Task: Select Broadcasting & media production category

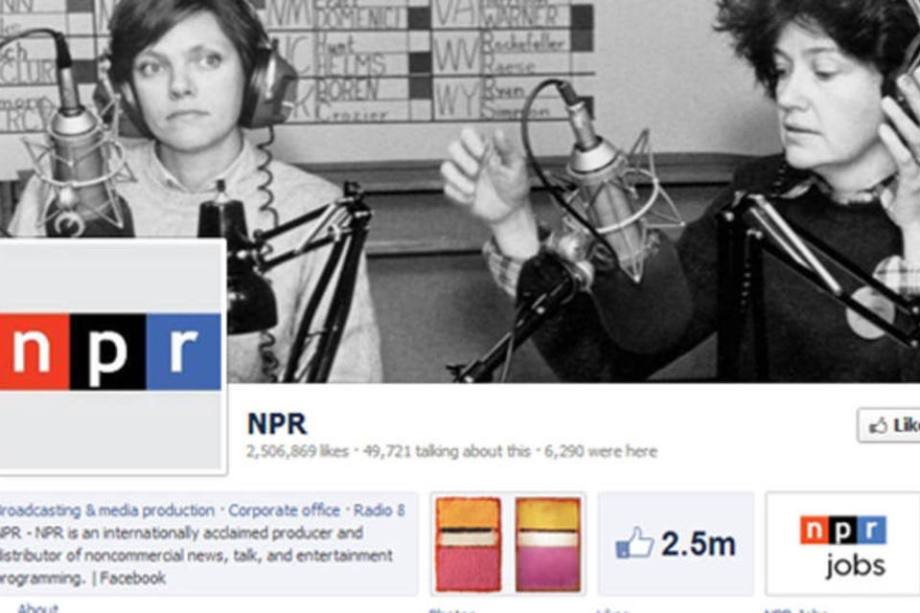Action: [106, 510]
